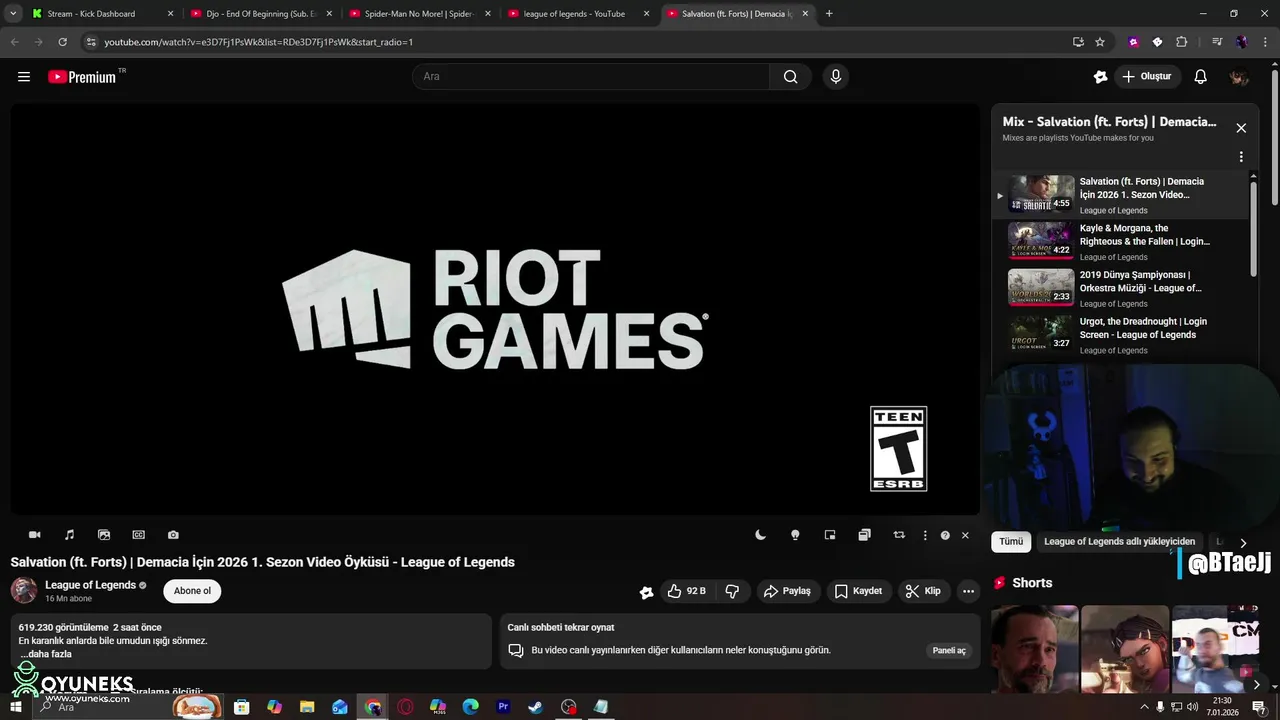Click the video camera icon below the player

[x=35, y=535]
